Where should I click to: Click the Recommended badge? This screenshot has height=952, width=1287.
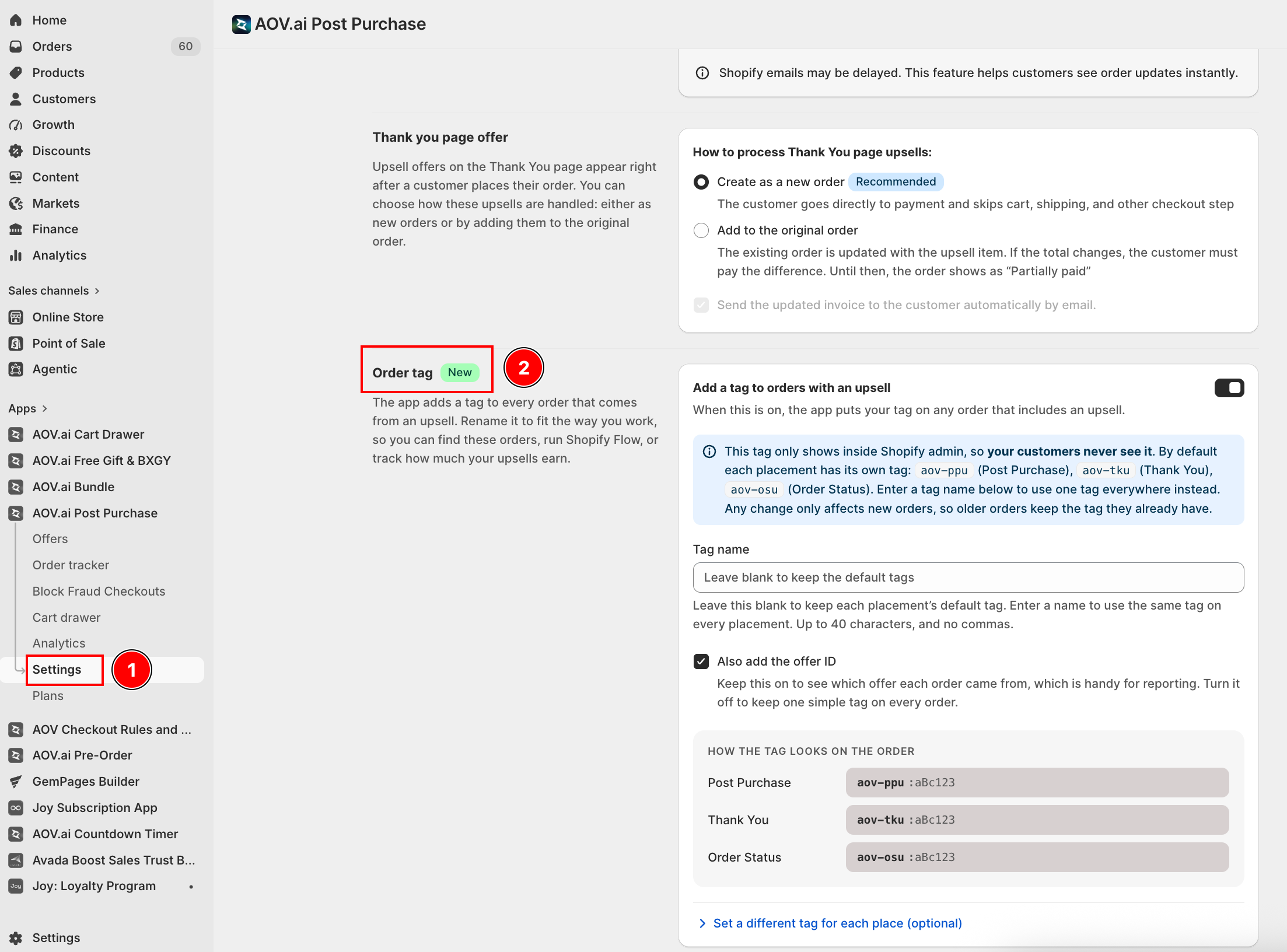[x=896, y=182]
